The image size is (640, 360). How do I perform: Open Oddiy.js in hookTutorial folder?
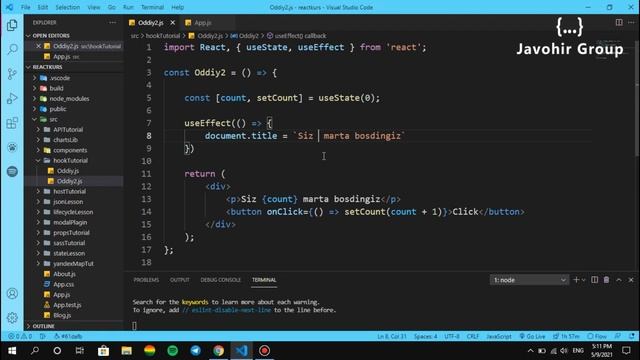[68, 171]
